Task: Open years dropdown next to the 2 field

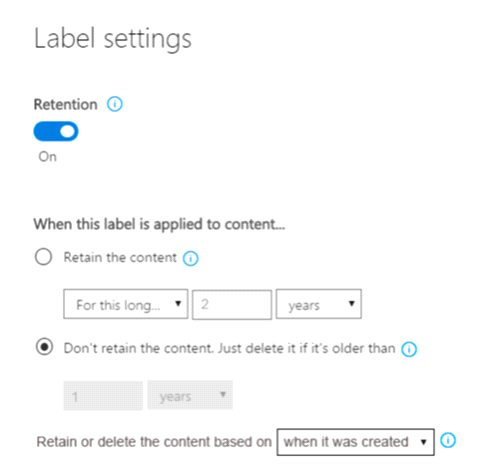Action: click(319, 304)
